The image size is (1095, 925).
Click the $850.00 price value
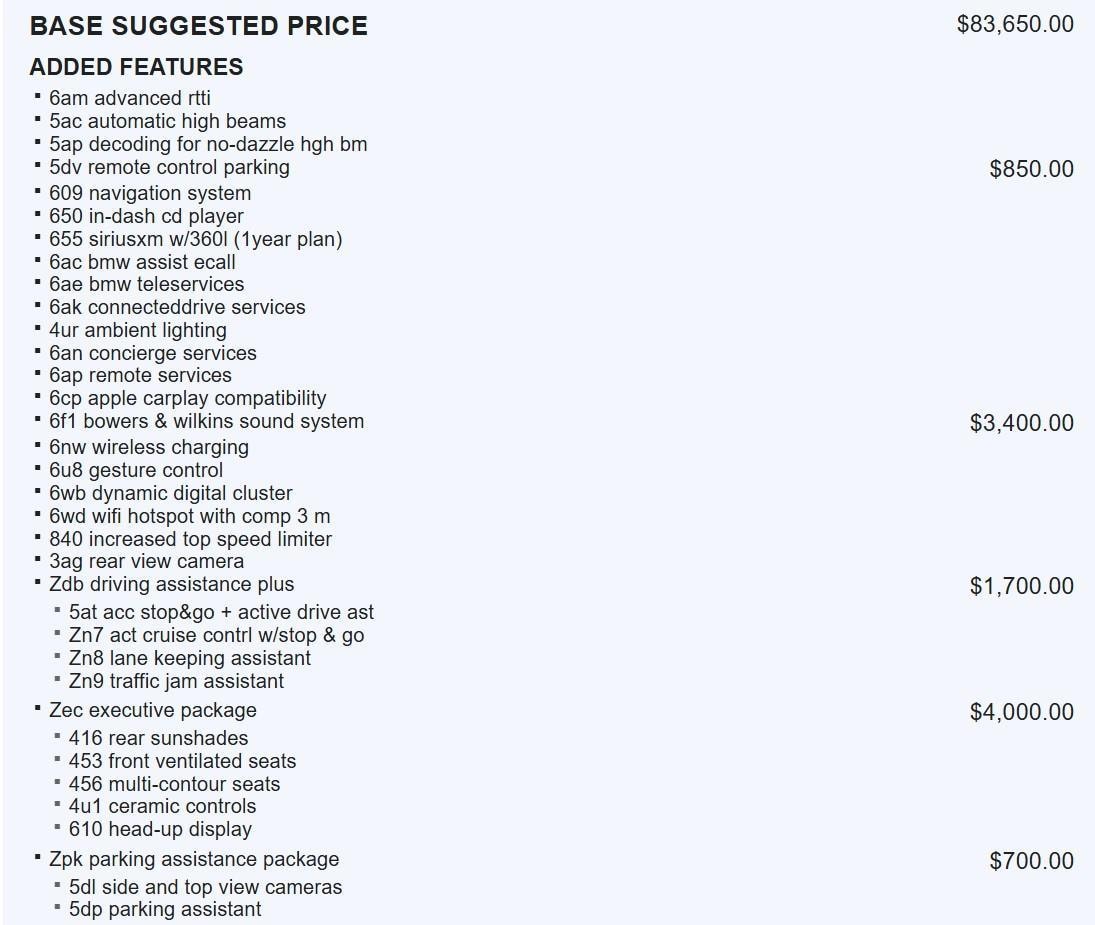click(x=1031, y=169)
